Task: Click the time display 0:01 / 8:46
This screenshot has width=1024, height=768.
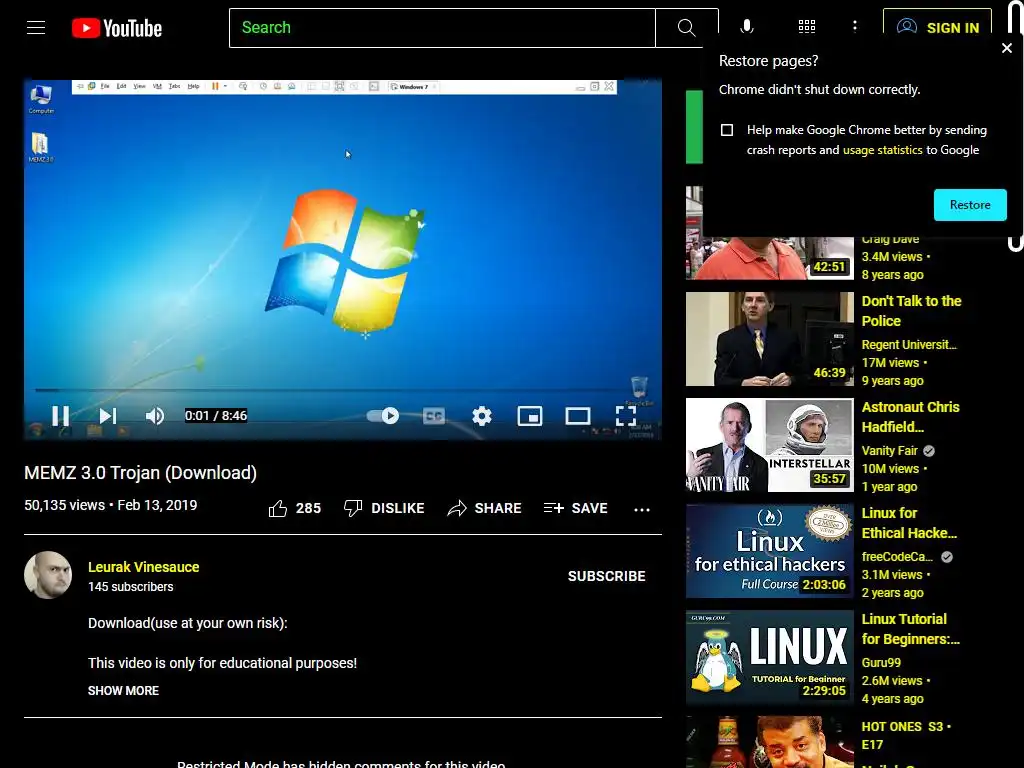Action: click(216, 416)
